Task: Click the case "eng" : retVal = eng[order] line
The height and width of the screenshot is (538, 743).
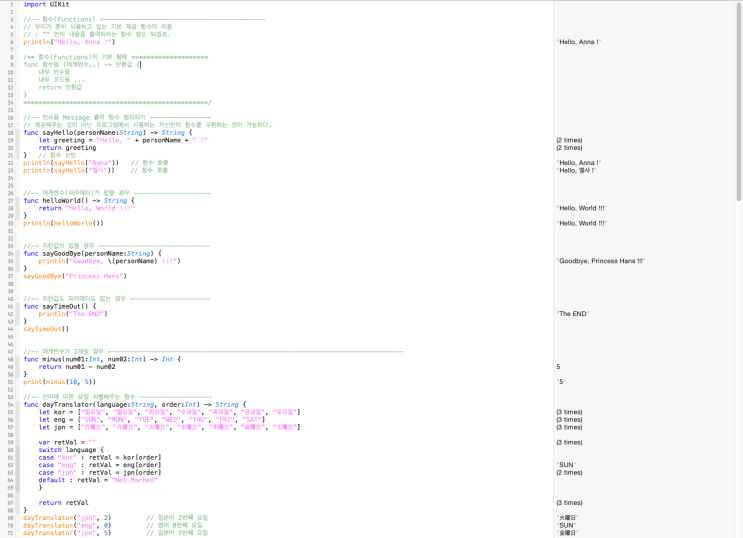Action: click(x=100, y=465)
